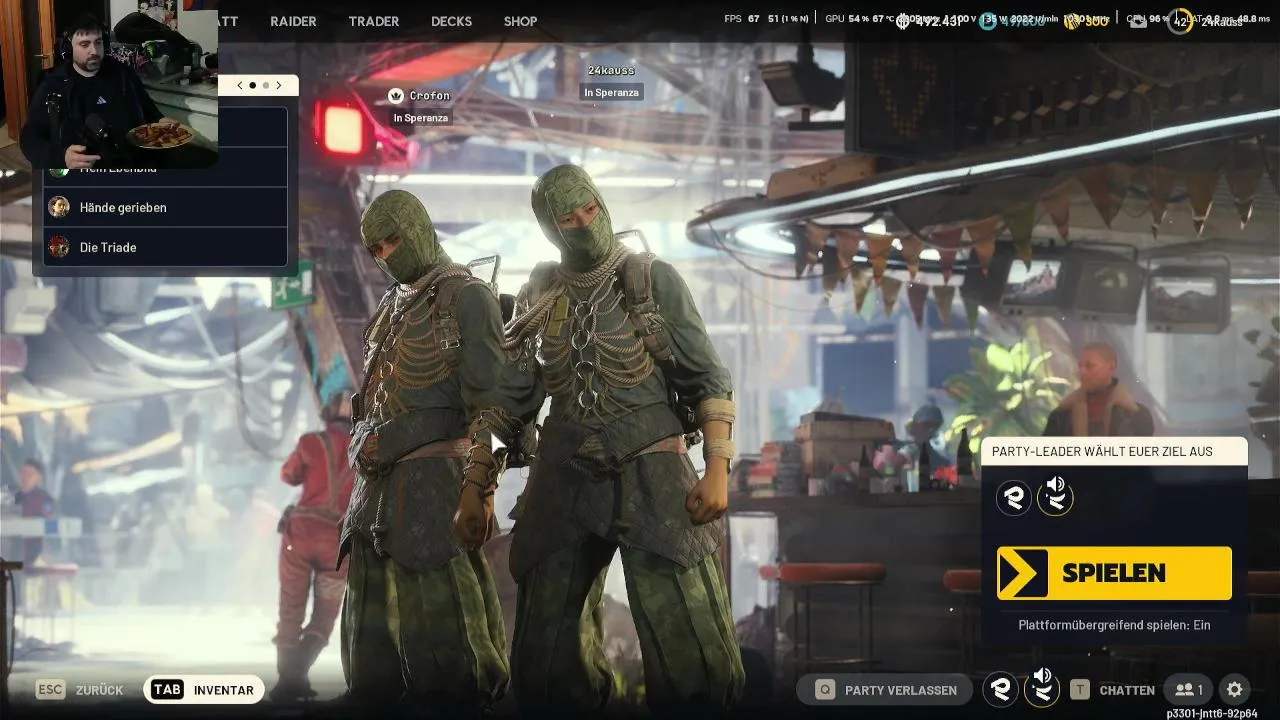Open the Trader tab

[374, 21]
